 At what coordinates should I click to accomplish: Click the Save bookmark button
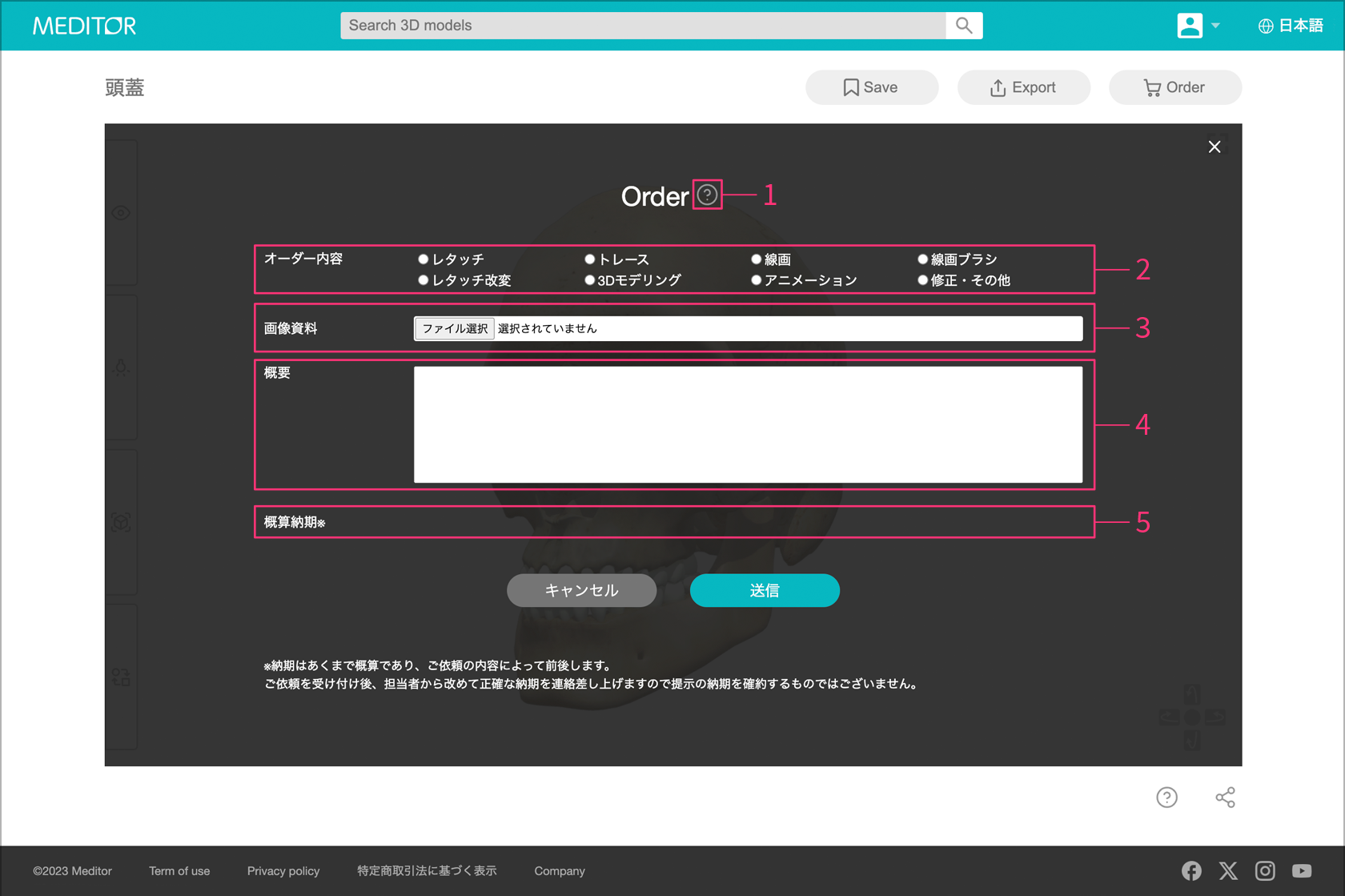coord(871,87)
